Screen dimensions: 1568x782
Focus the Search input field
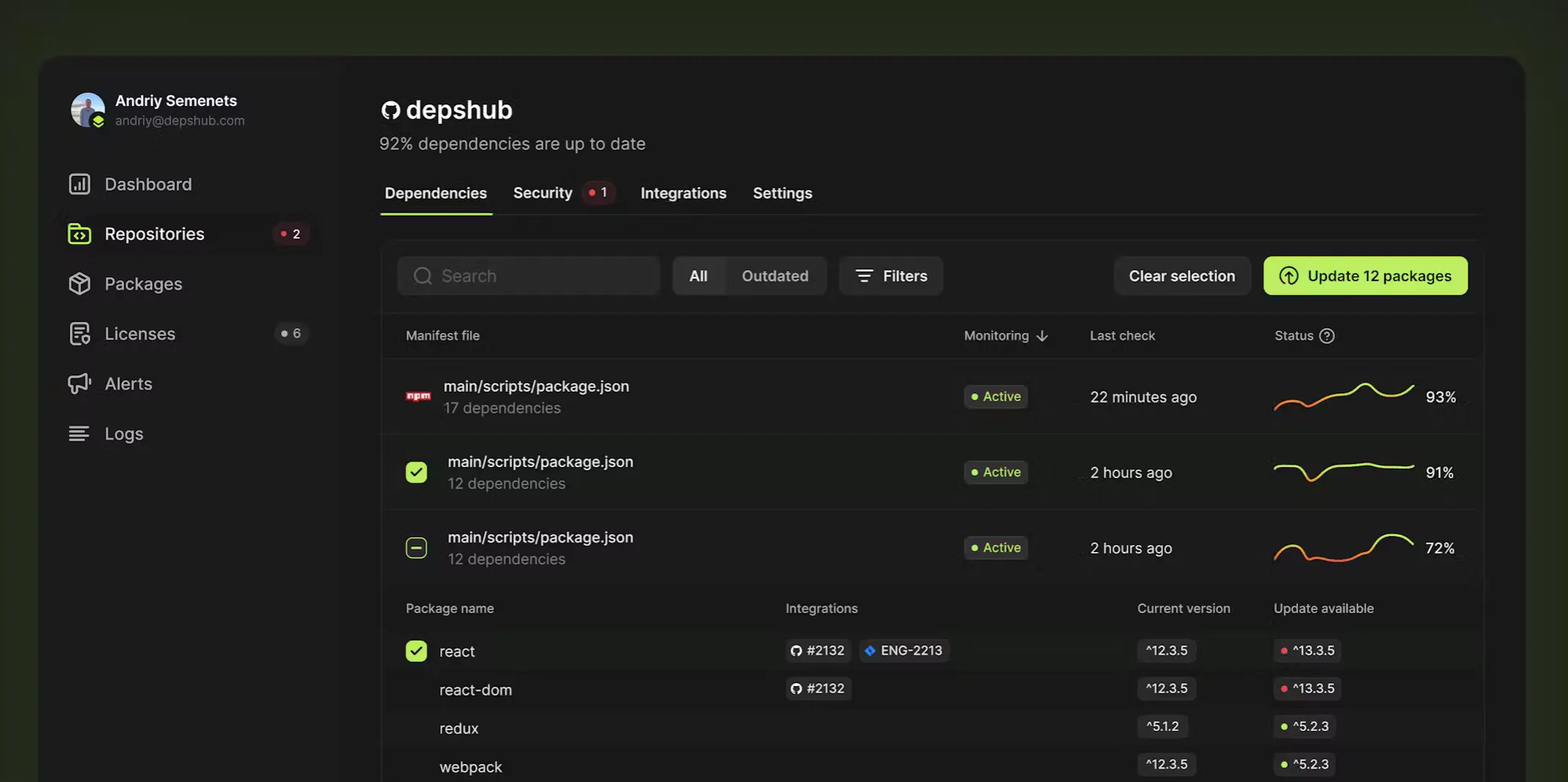click(x=529, y=276)
